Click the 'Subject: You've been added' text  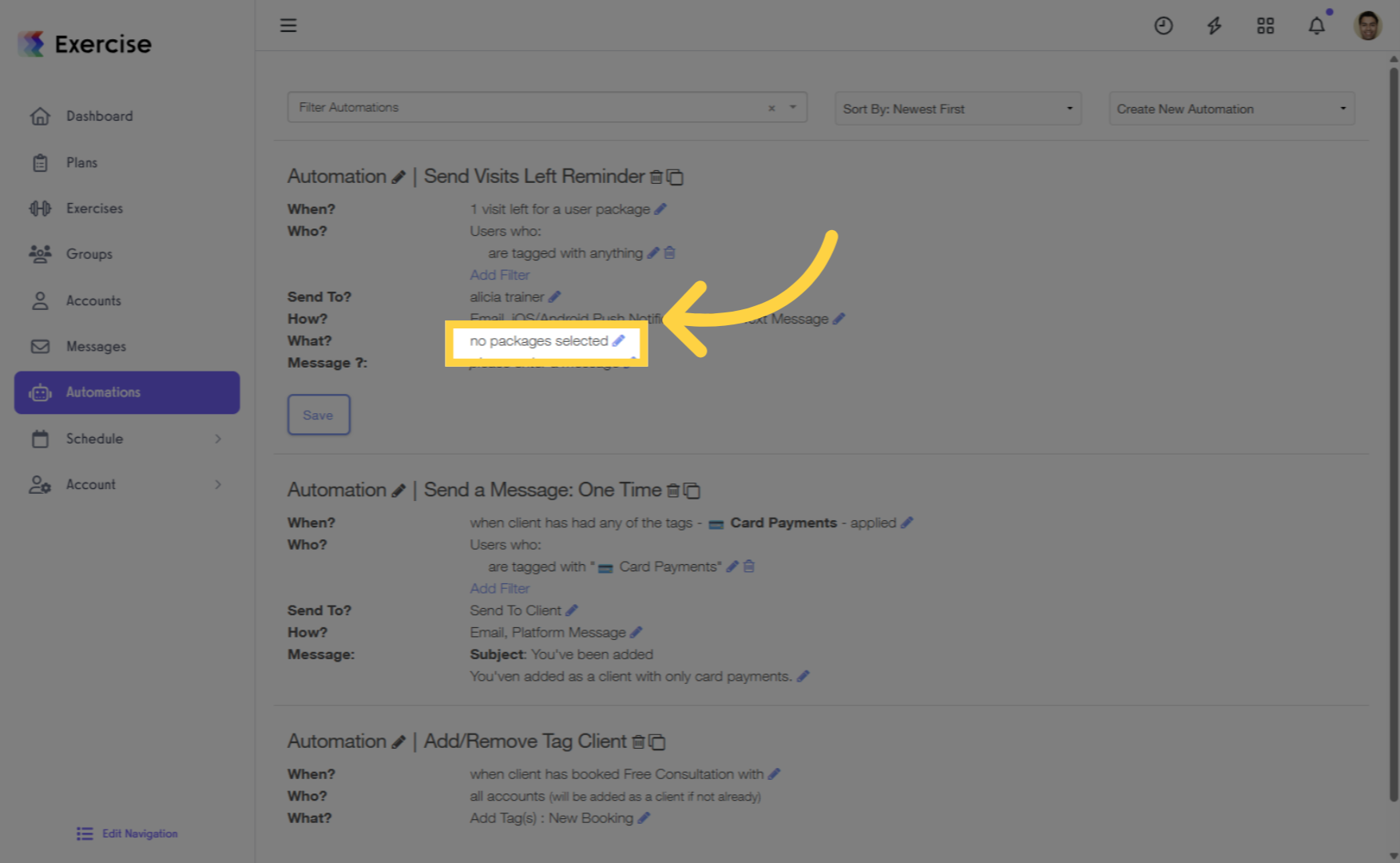tap(561, 654)
